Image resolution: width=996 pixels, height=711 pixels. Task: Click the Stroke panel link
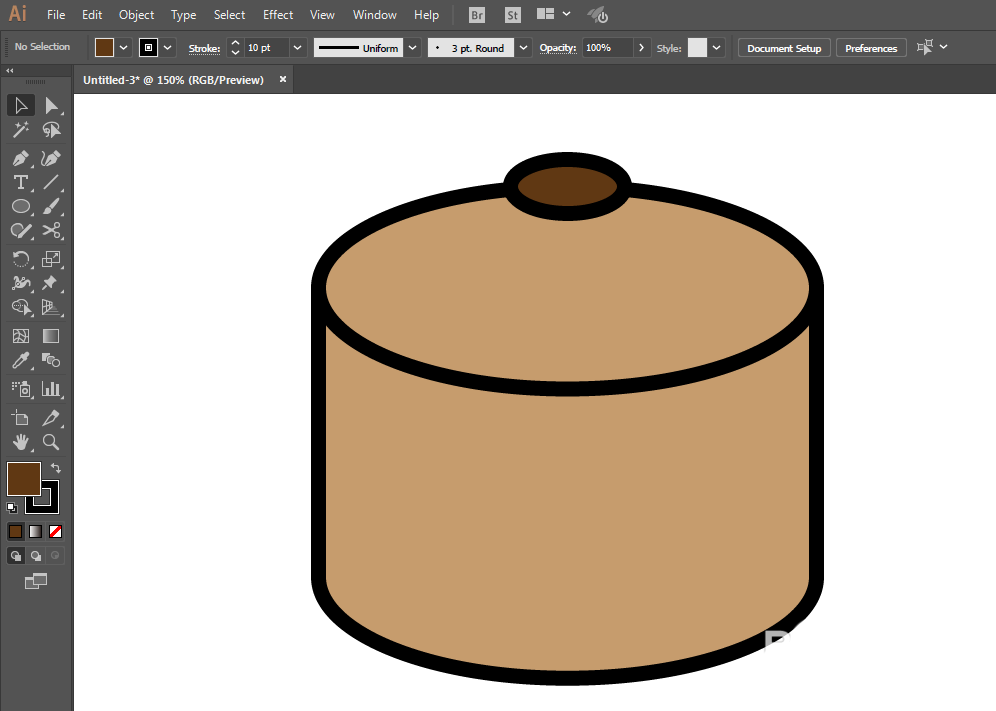(x=204, y=48)
